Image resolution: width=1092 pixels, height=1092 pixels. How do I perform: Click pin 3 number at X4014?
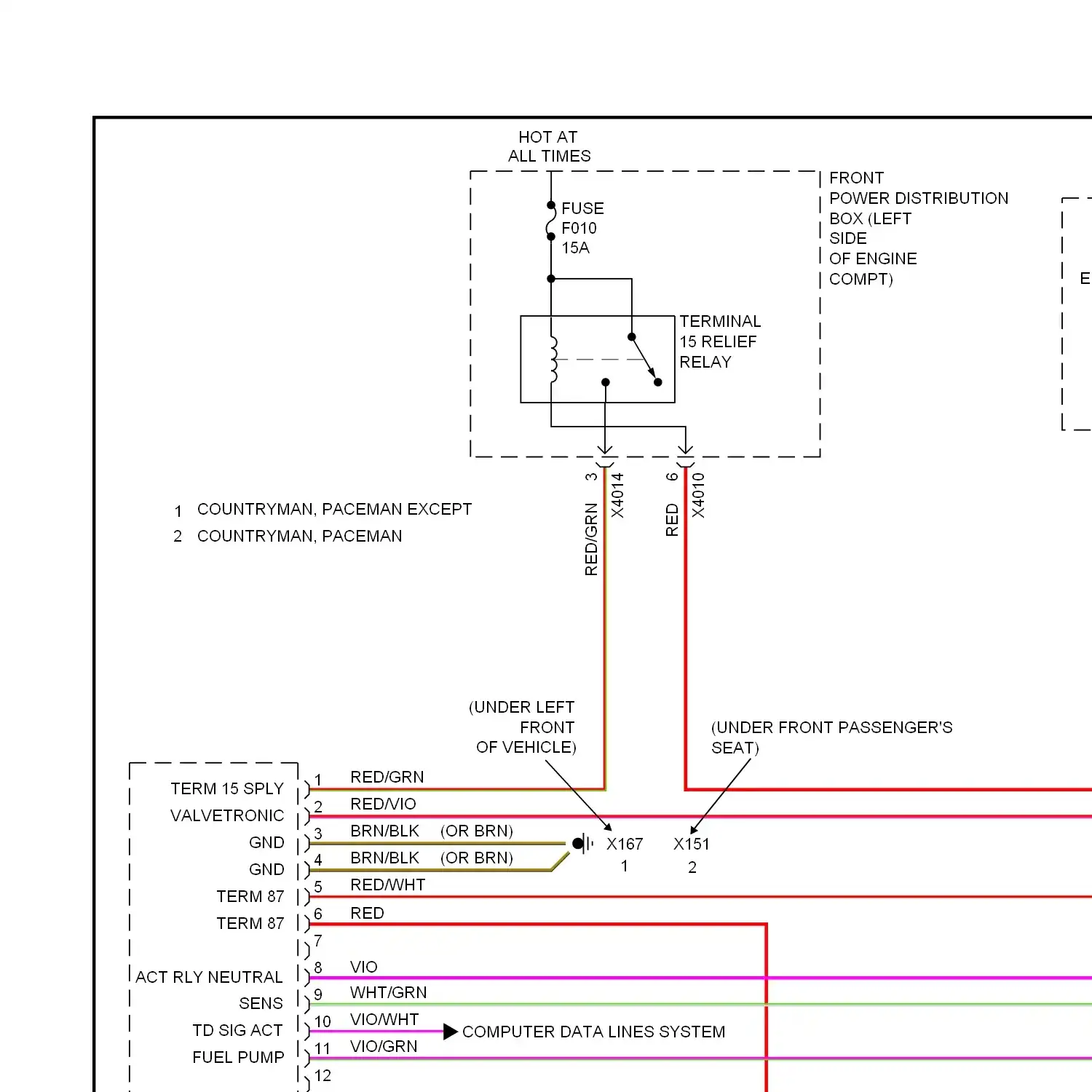point(591,477)
